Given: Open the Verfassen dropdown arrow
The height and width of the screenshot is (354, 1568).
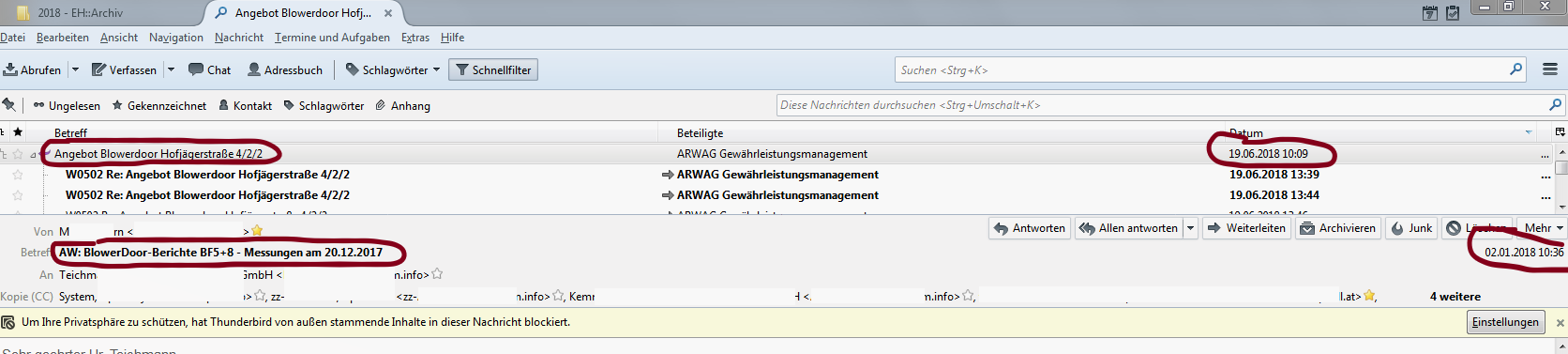Looking at the screenshot, I should (x=171, y=69).
